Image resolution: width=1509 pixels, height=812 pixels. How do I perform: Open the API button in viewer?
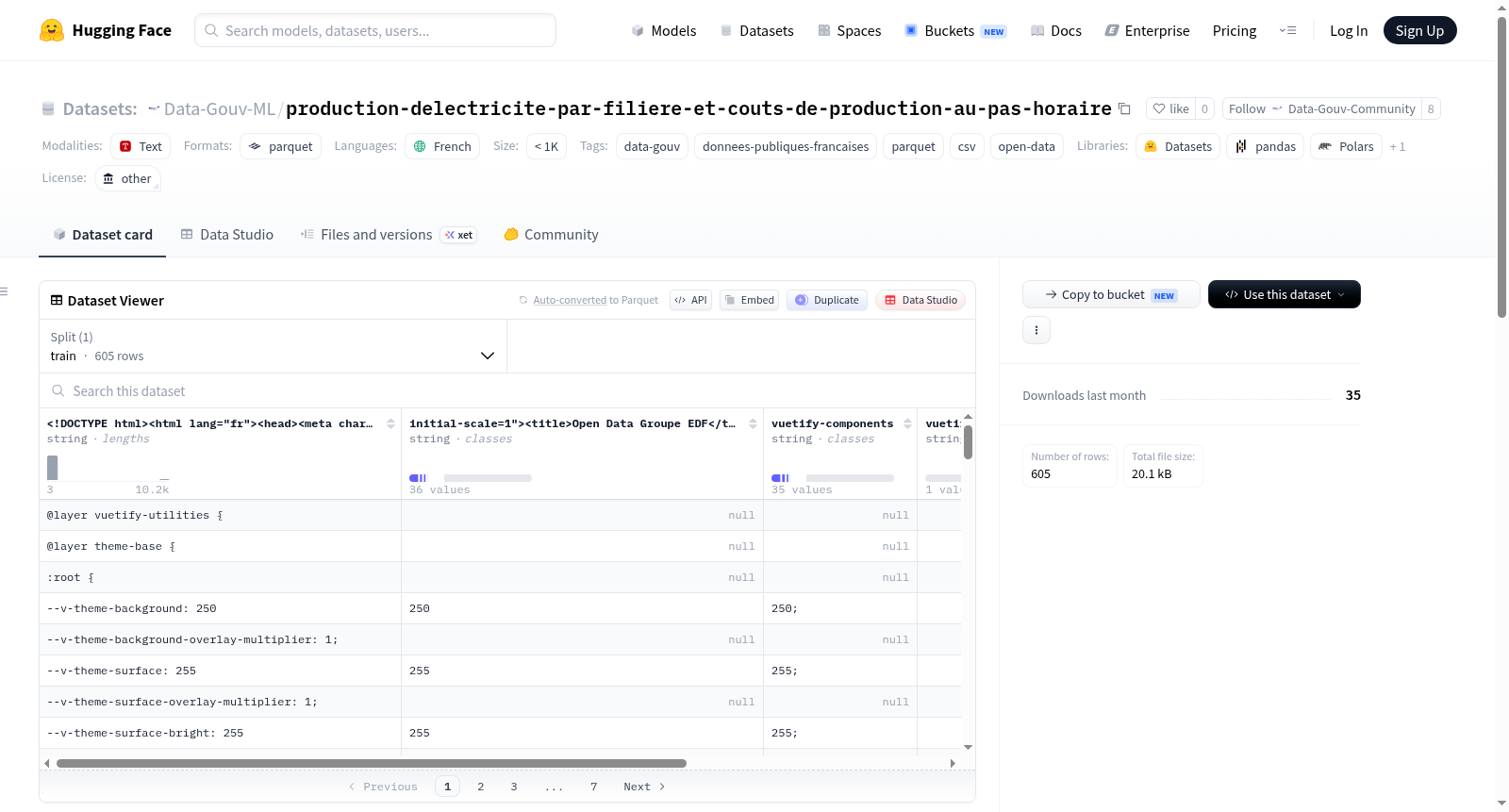(690, 300)
